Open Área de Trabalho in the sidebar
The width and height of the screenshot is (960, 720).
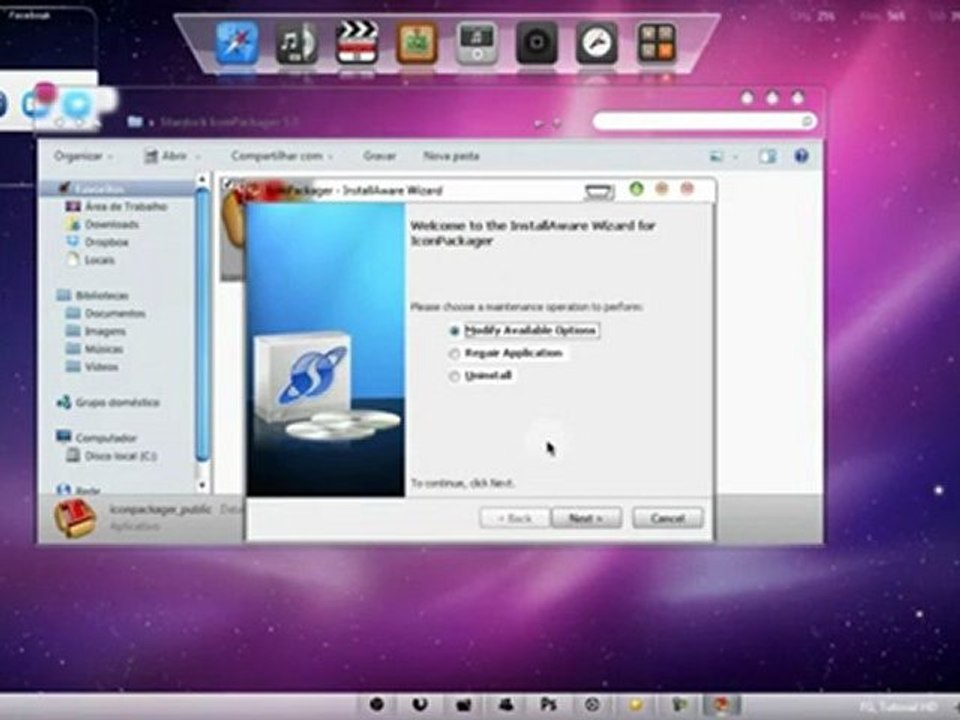coord(116,206)
